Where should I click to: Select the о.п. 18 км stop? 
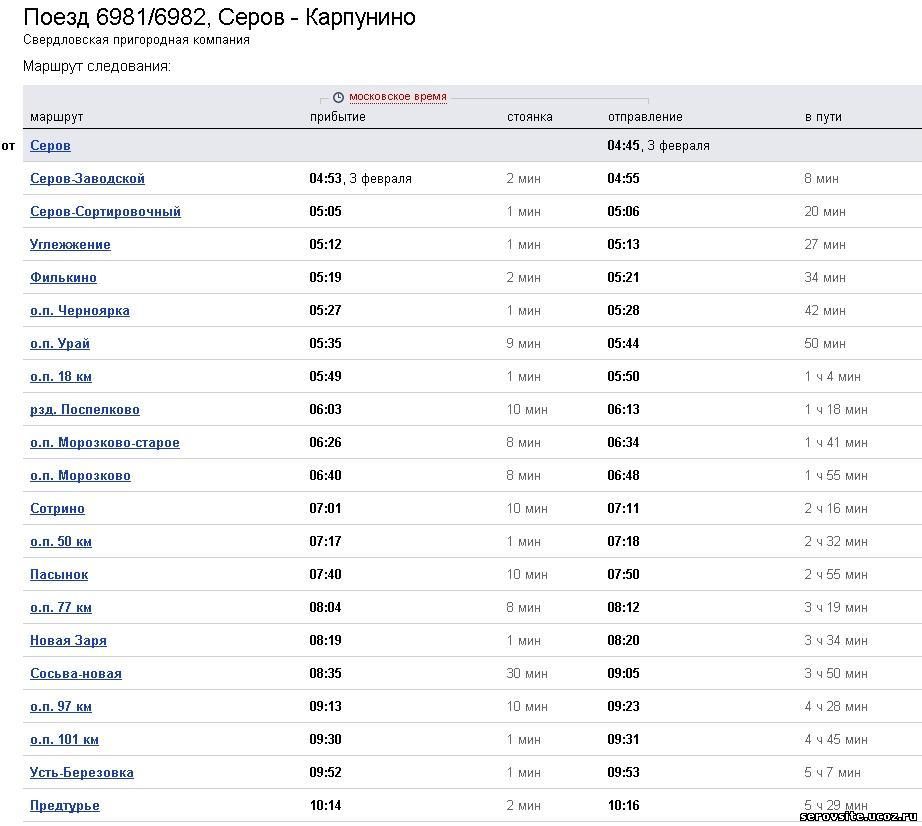[x=61, y=376]
